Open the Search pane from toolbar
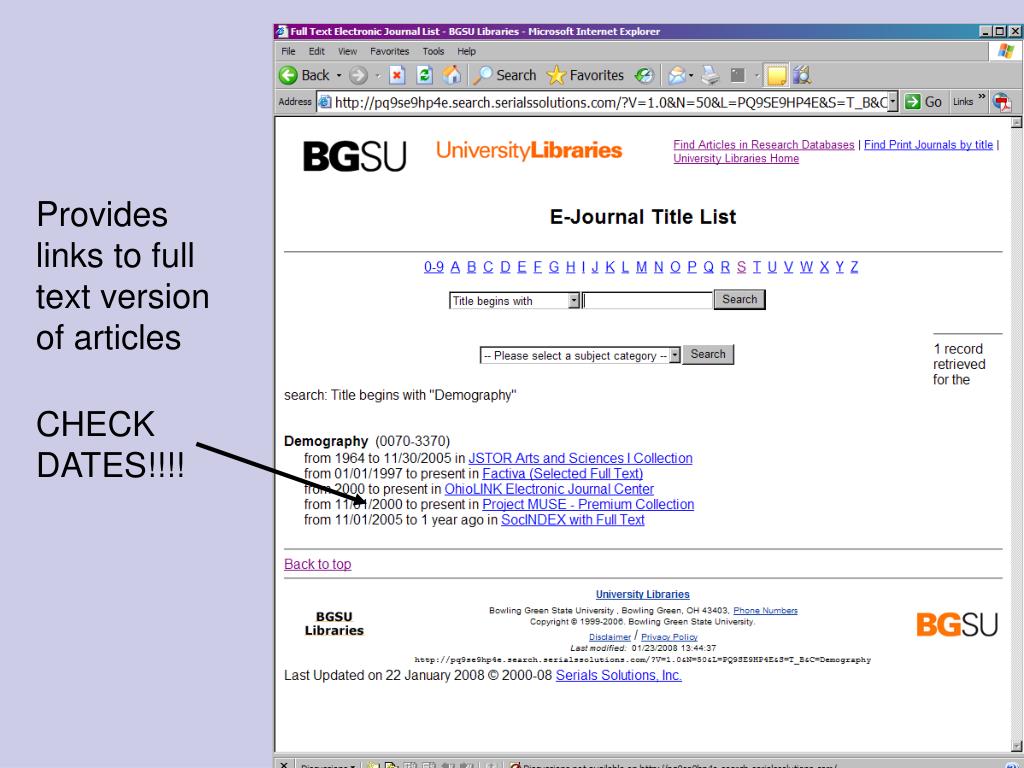Viewport: 1024px width, 768px height. [504, 76]
